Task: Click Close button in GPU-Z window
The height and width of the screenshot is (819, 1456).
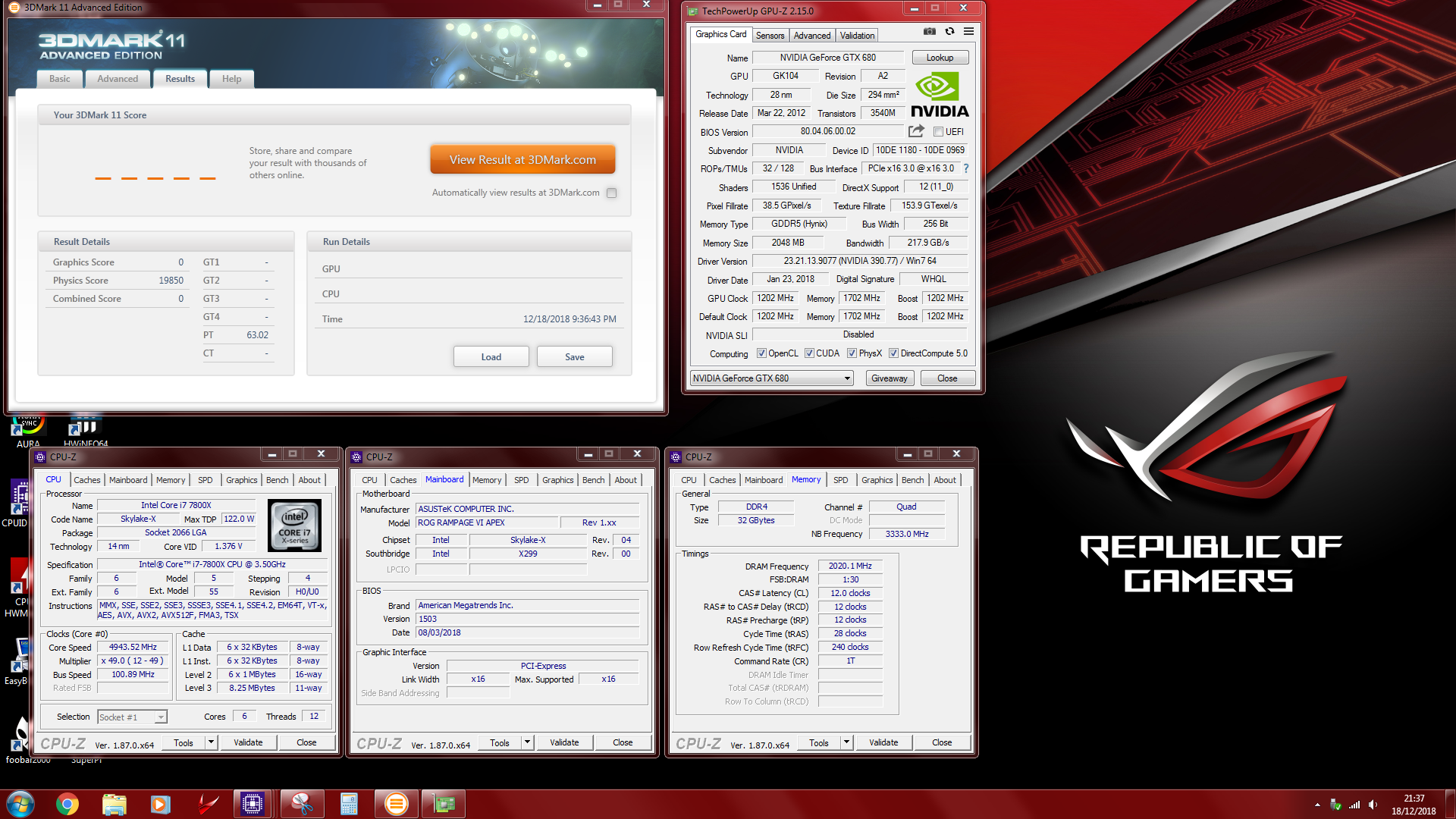Action: tap(947, 378)
